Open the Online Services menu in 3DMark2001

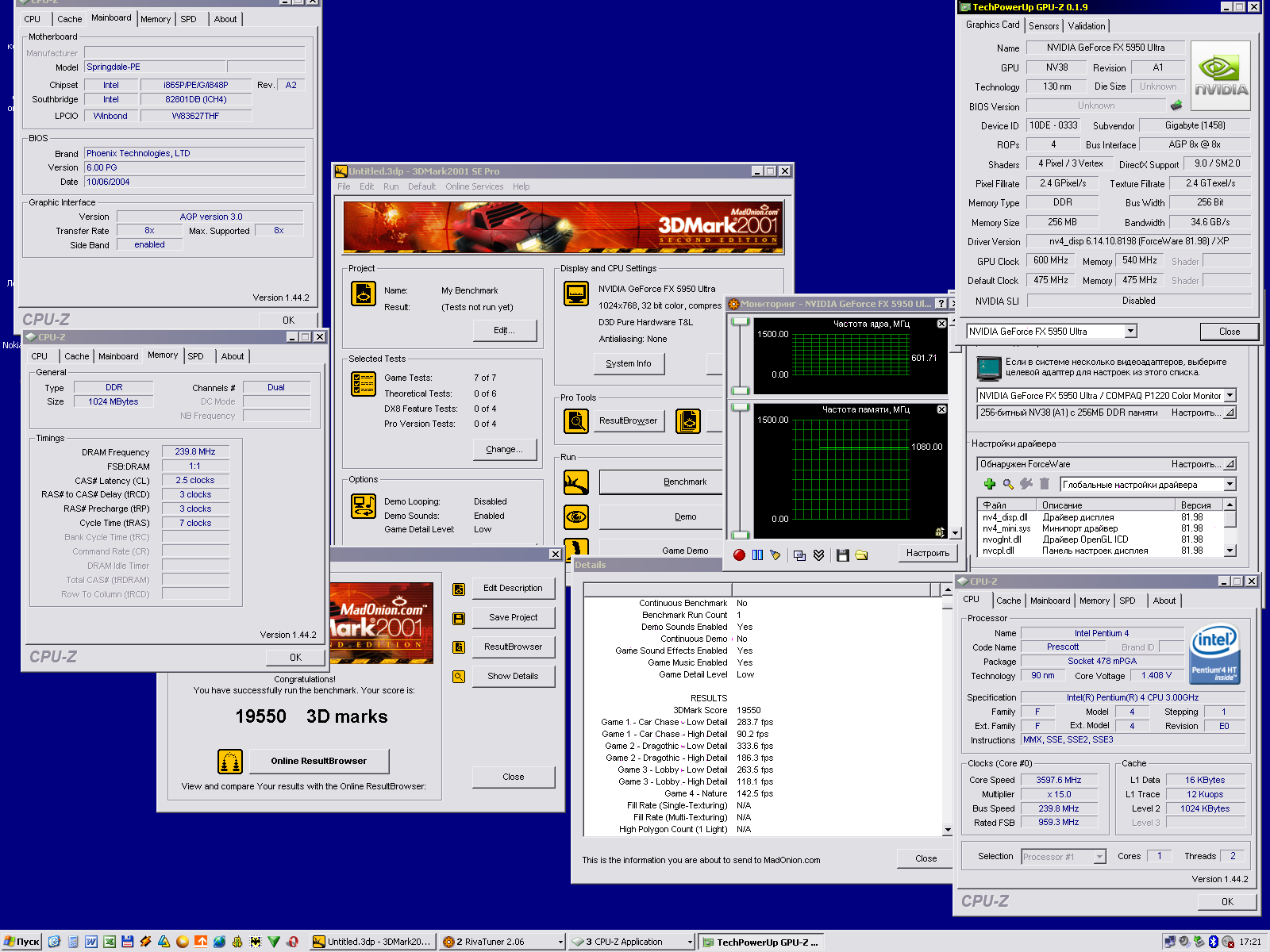pos(474,186)
